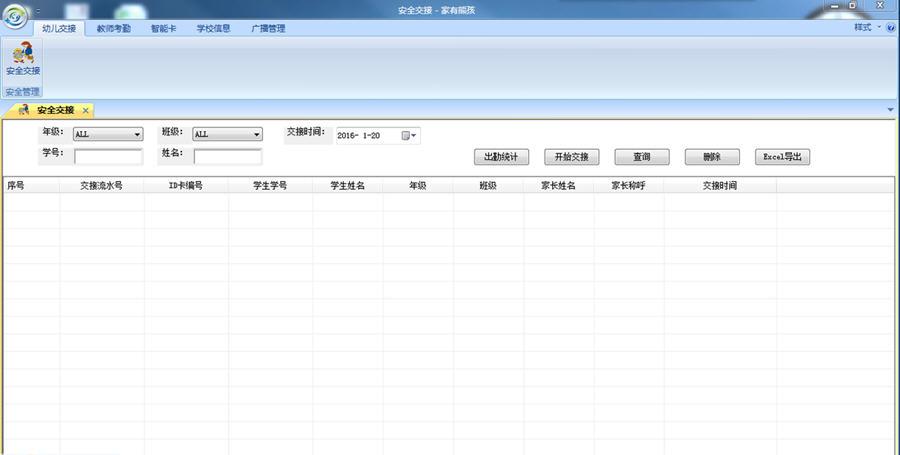Expand the 班级 class dropdown
900x455 pixels.
point(256,134)
